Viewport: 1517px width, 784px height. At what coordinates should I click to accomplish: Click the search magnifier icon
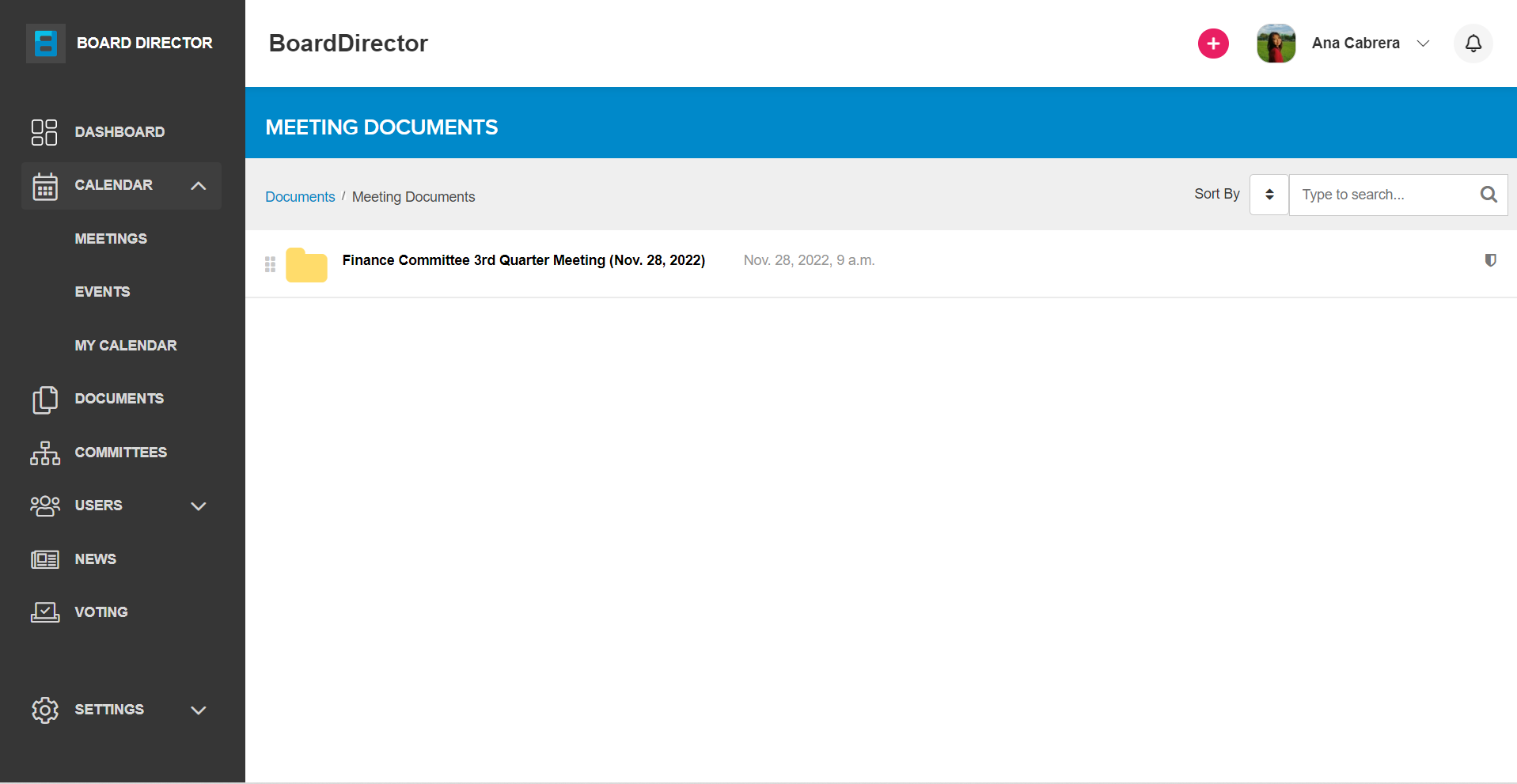[x=1488, y=195]
